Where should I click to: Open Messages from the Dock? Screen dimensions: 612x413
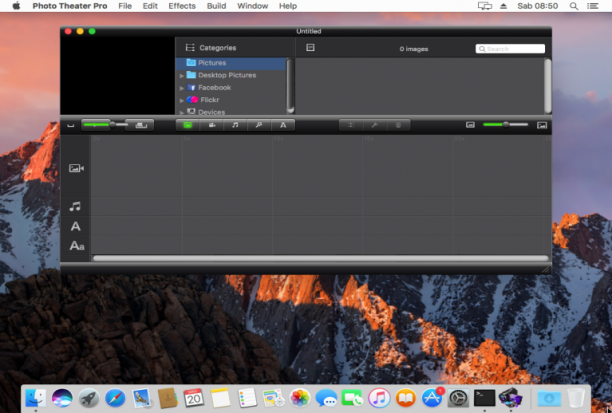(326, 398)
